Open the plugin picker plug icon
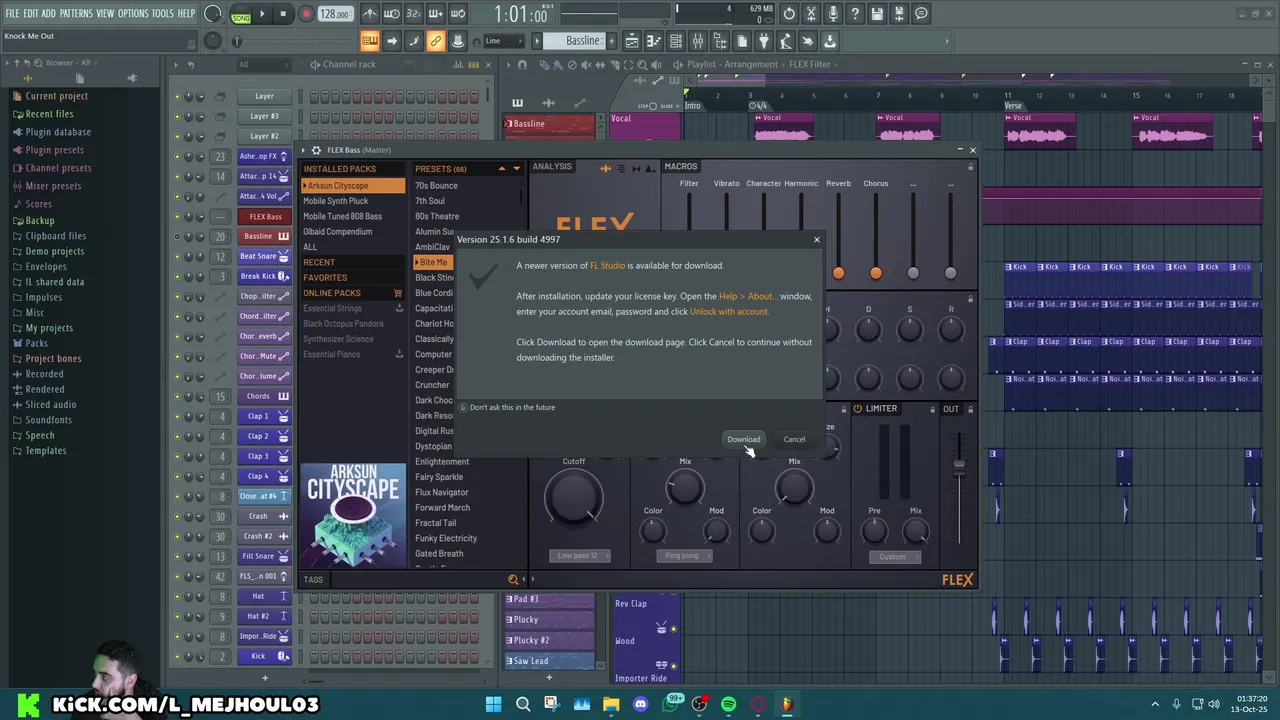The height and width of the screenshot is (720, 1280). coord(764,41)
